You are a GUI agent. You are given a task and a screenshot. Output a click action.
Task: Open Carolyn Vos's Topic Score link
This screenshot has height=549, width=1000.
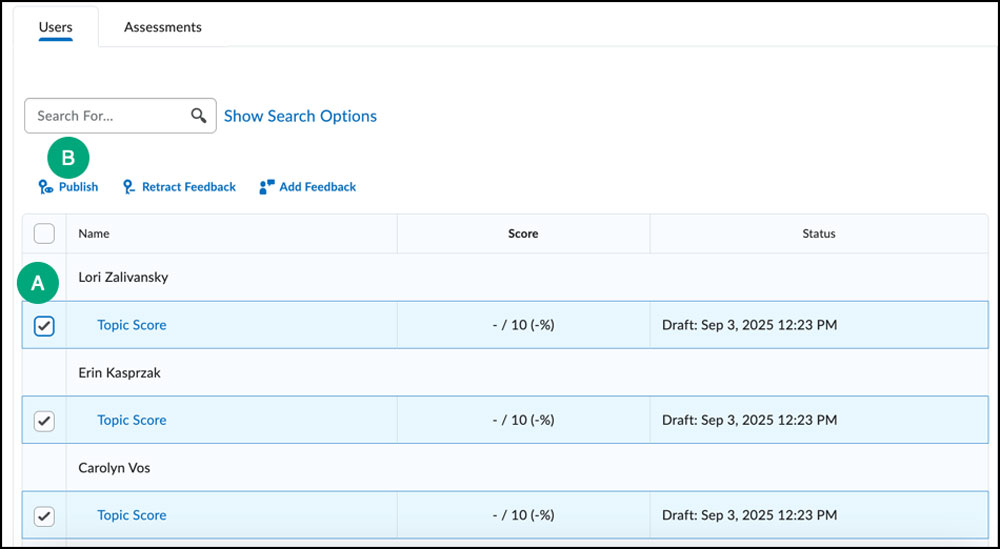click(131, 515)
